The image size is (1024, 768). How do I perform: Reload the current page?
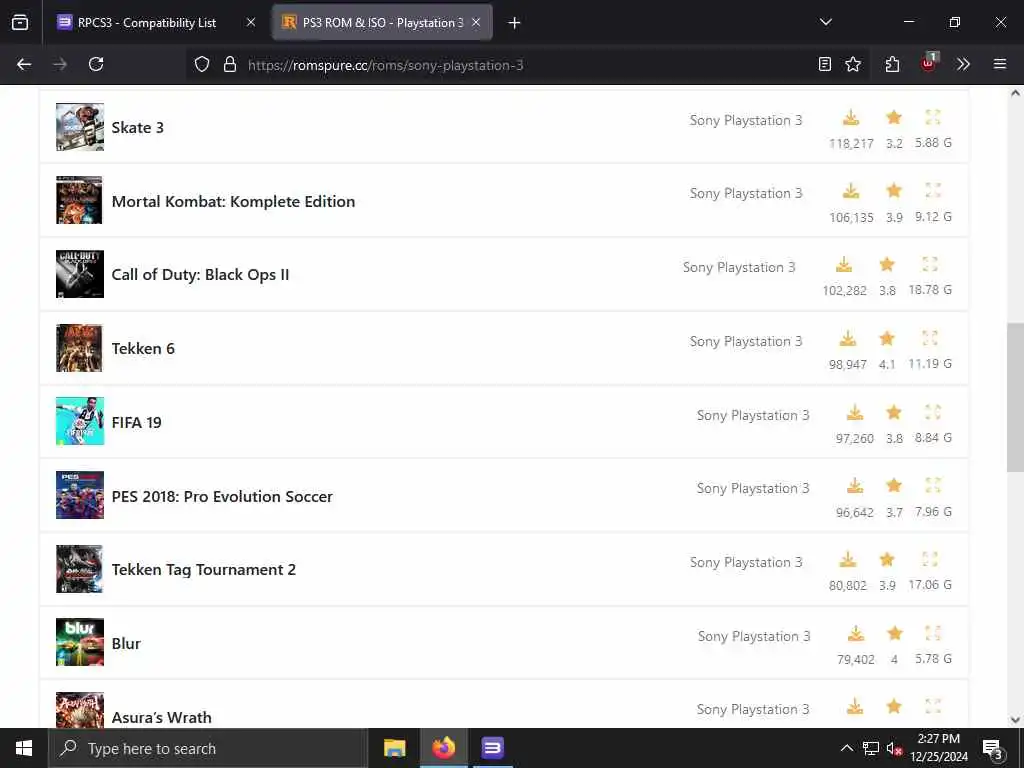click(96, 64)
